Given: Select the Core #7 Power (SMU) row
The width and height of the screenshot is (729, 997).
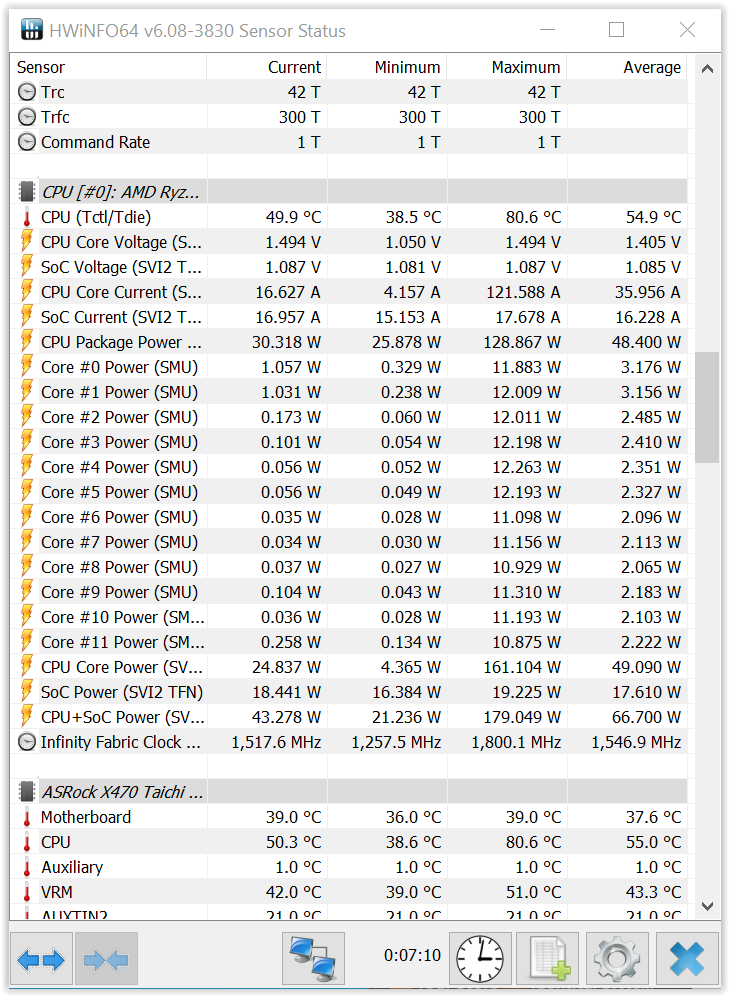Looking at the screenshot, I should pyautogui.click(x=349, y=542).
